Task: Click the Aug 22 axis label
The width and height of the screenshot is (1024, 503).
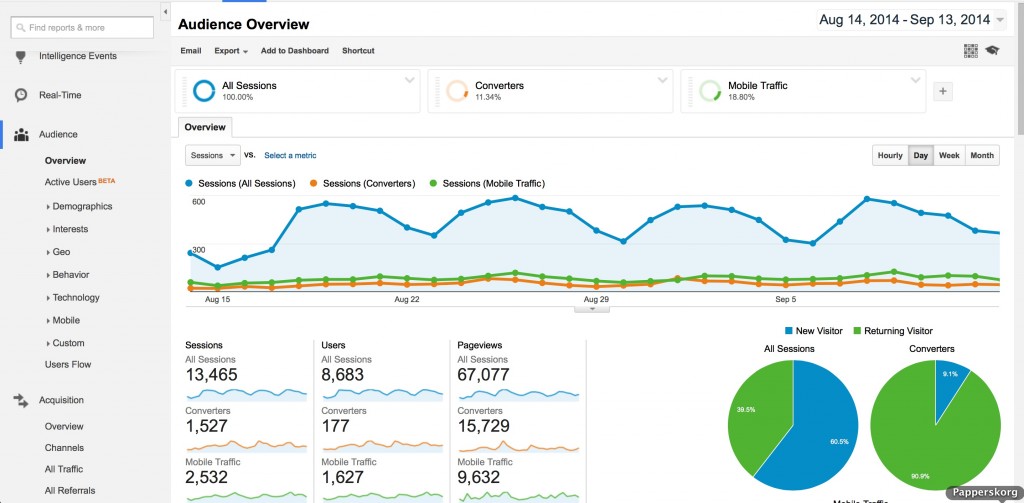Action: 406,299
